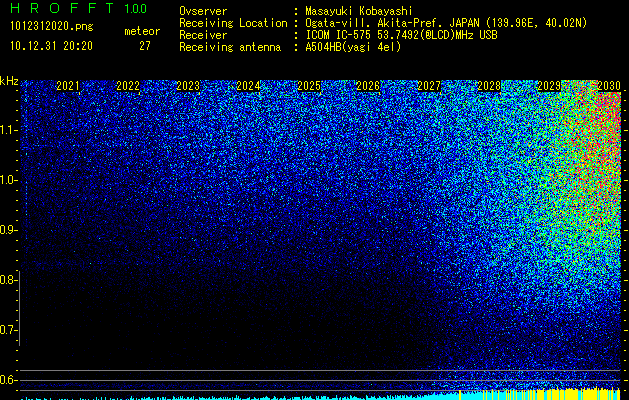Click the Ovserver label
Screen dimensions: 629x400
tap(203, 11)
